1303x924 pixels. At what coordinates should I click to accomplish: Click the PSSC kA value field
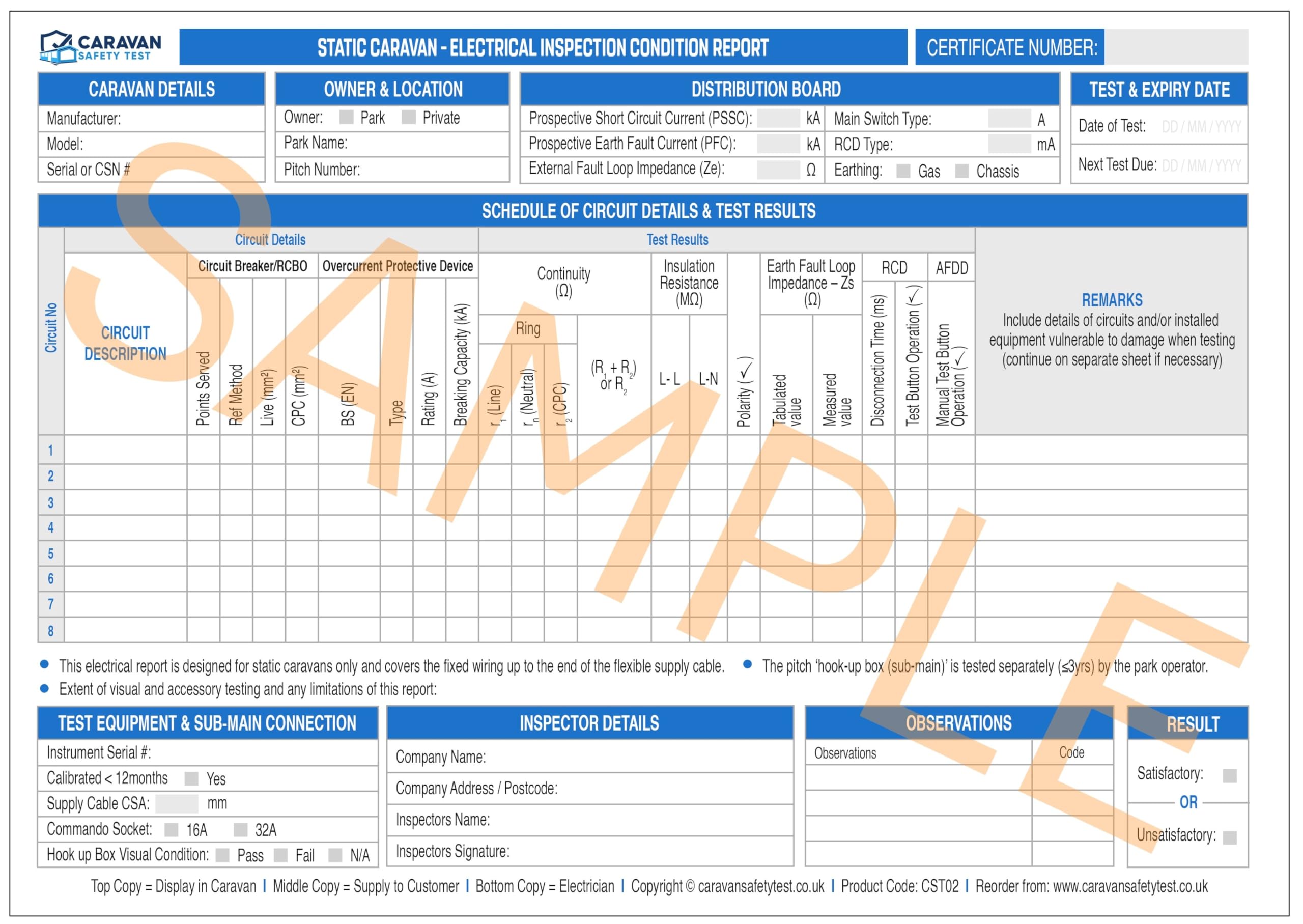779,118
